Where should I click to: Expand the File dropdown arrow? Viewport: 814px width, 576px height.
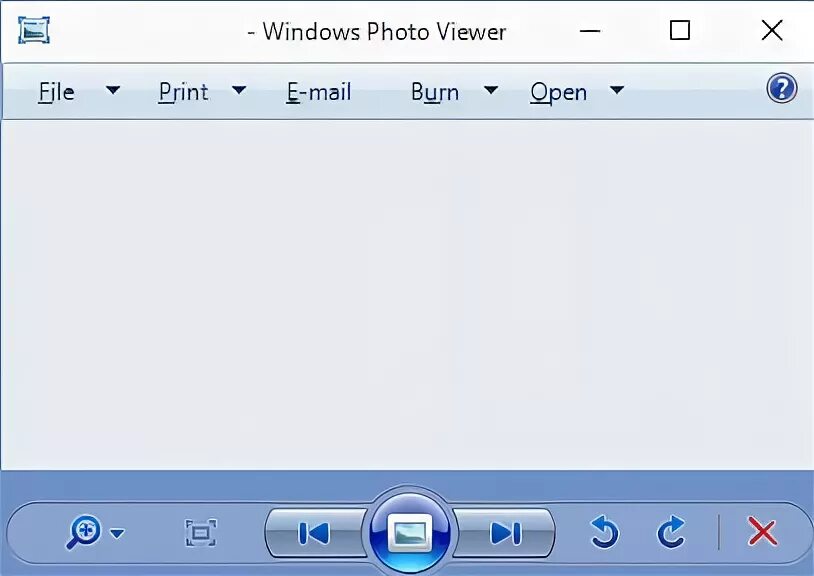113,91
